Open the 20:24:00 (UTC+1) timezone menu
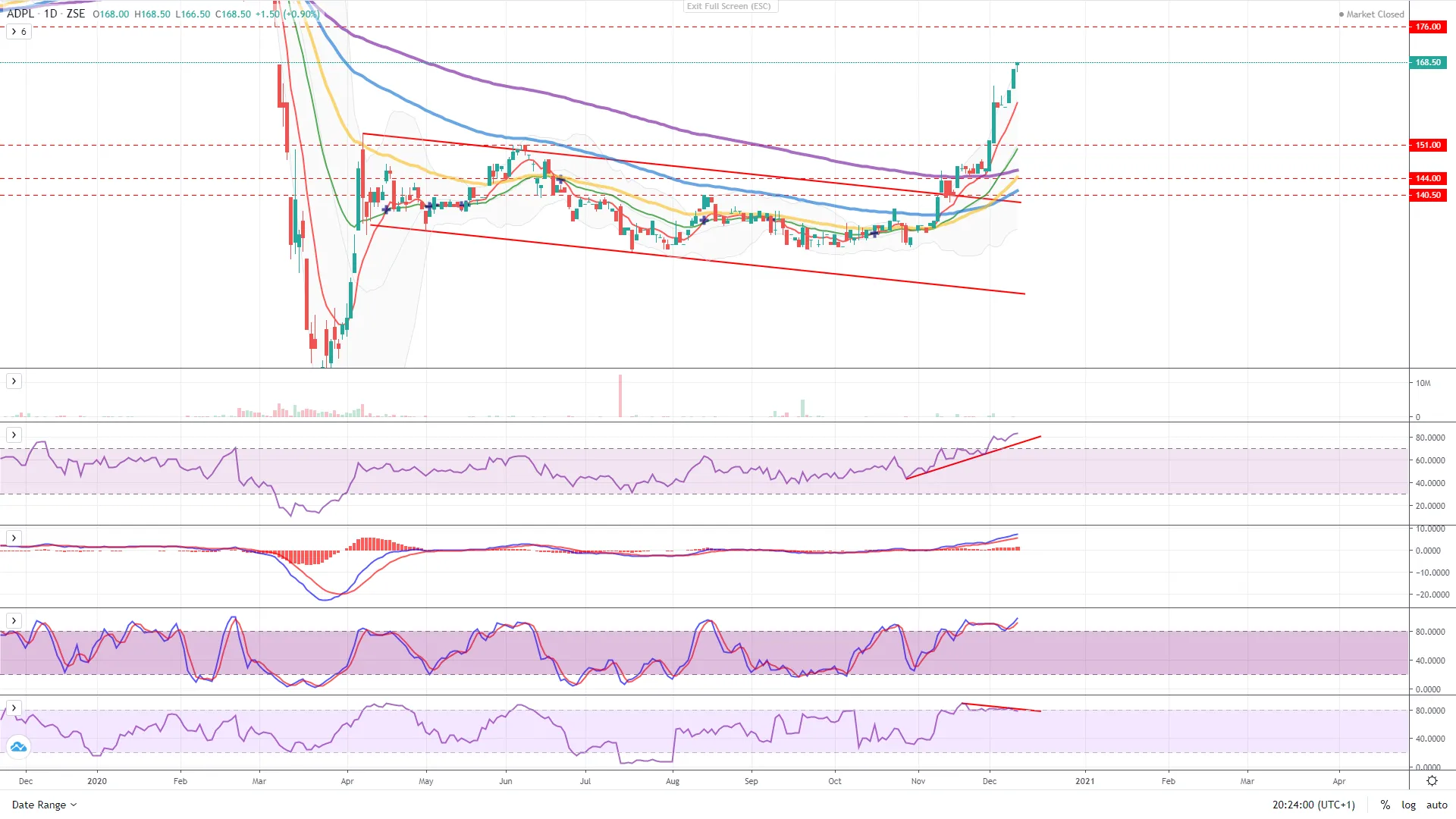This screenshot has height=819, width=1456. point(1313,805)
